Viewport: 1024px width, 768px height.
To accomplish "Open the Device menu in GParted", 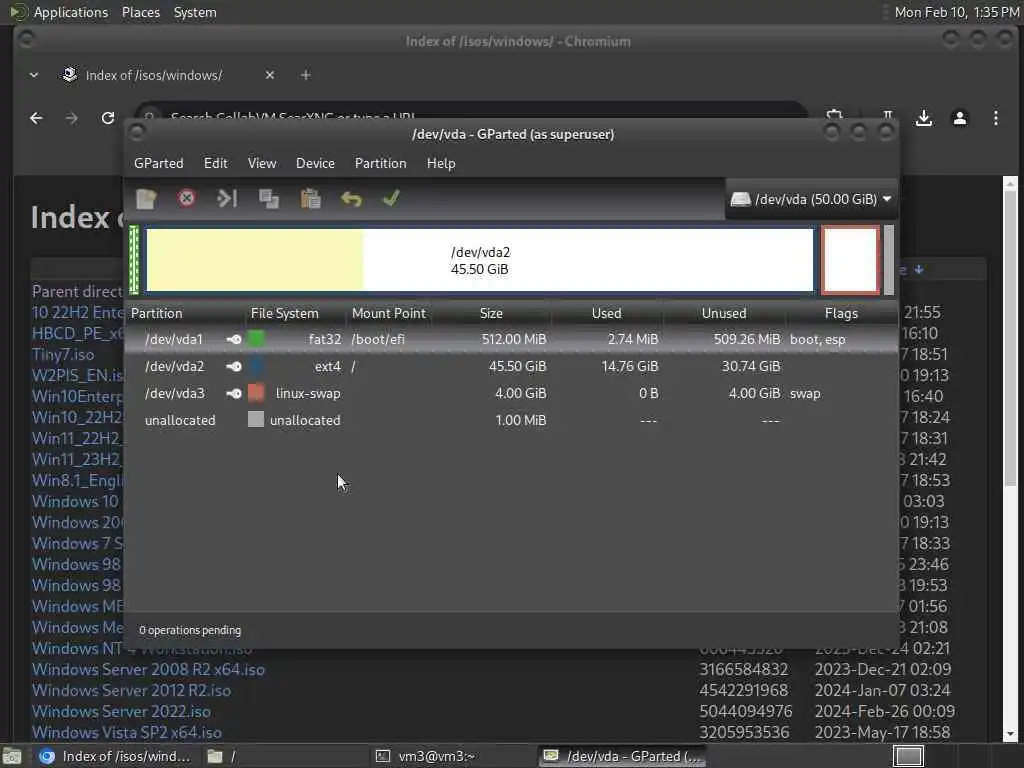I will [315, 163].
